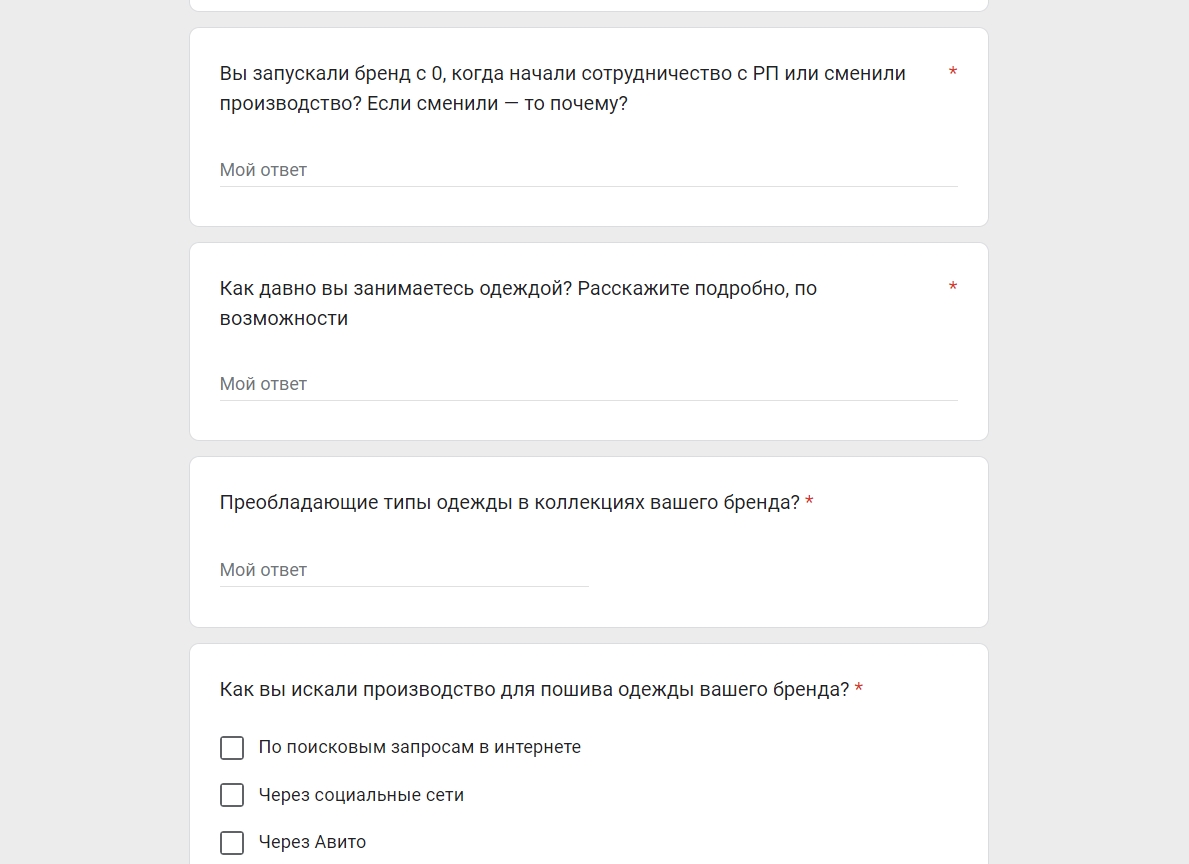Click the 'Мой ответ' placeholder on the brand types question
The height and width of the screenshot is (864, 1189).
(404, 570)
